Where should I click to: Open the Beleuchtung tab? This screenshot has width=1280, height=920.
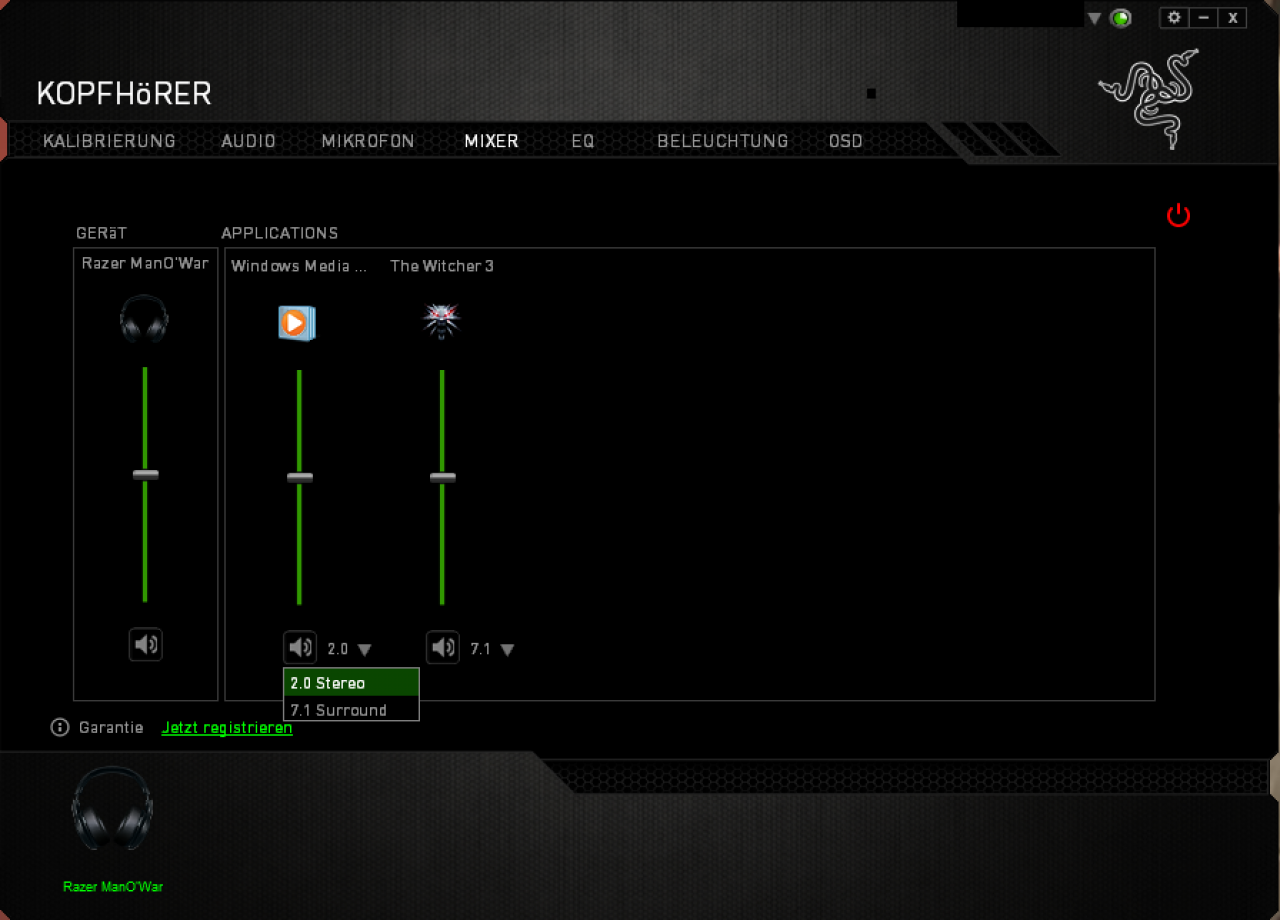pos(722,141)
